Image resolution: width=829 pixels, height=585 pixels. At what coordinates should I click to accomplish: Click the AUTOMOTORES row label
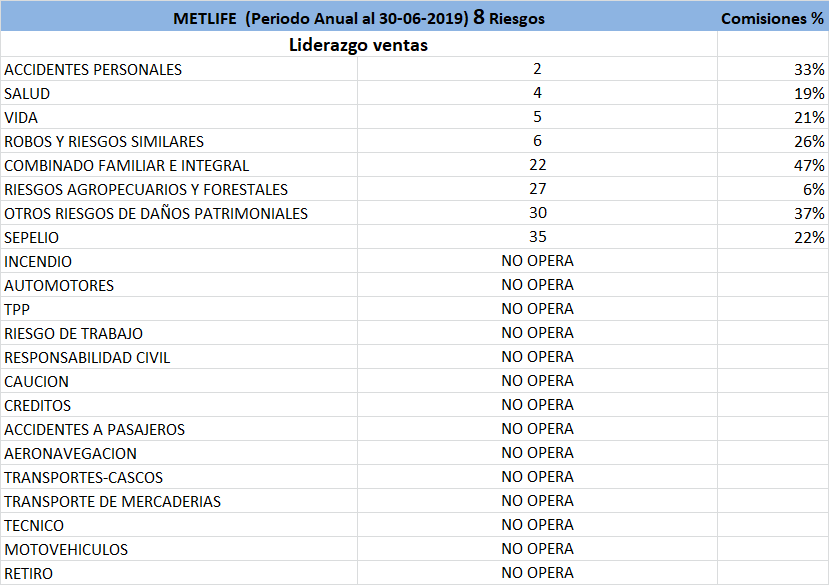pos(59,286)
